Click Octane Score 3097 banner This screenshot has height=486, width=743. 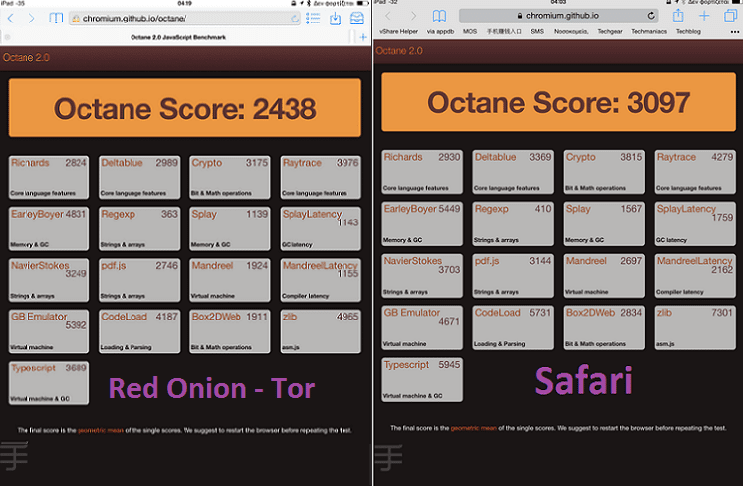pyautogui.click(x=558, y=102)
